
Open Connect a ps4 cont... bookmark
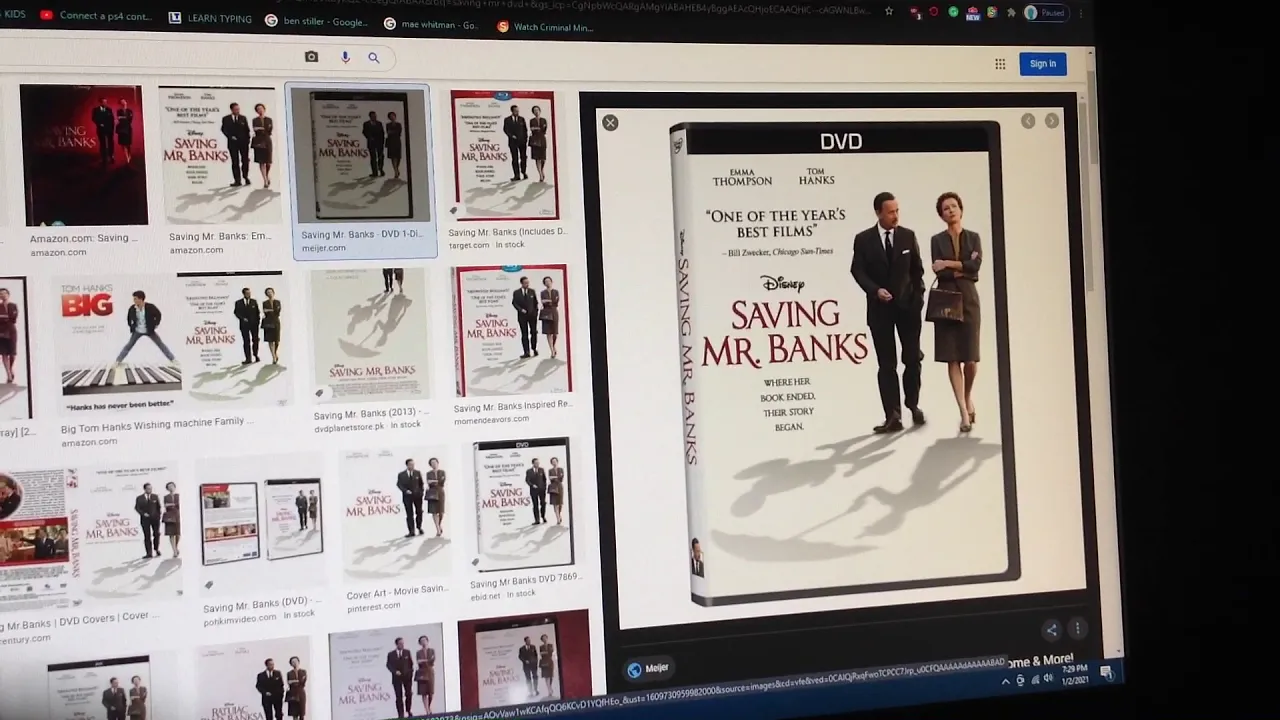(96, 16)
